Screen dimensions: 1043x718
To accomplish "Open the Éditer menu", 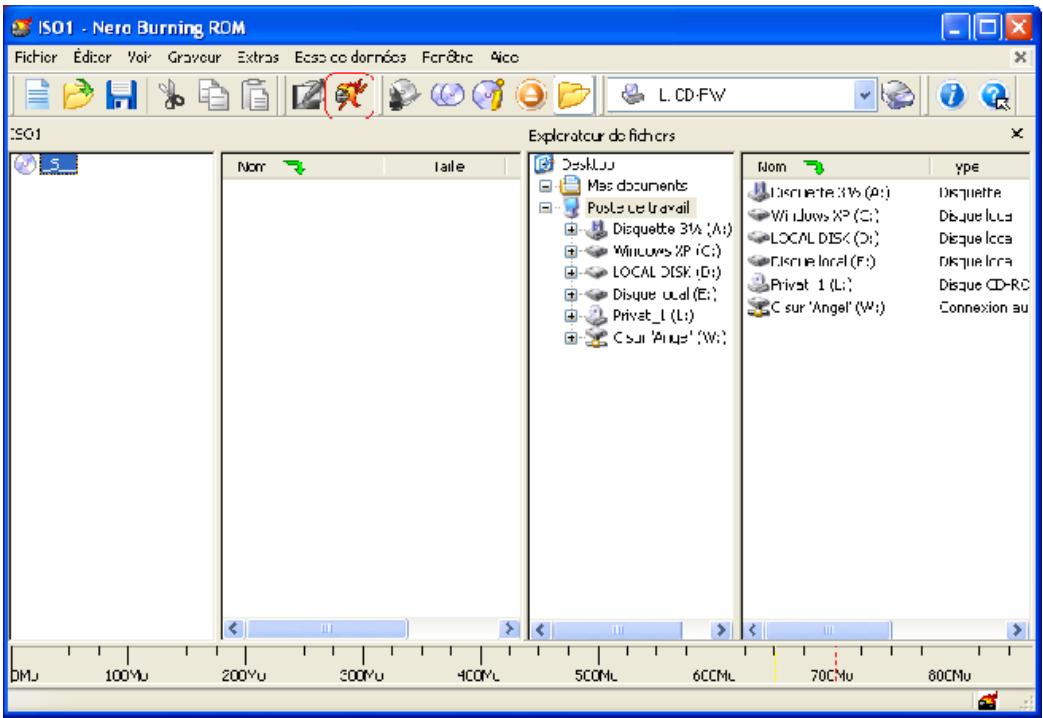I will coord(92,58).
